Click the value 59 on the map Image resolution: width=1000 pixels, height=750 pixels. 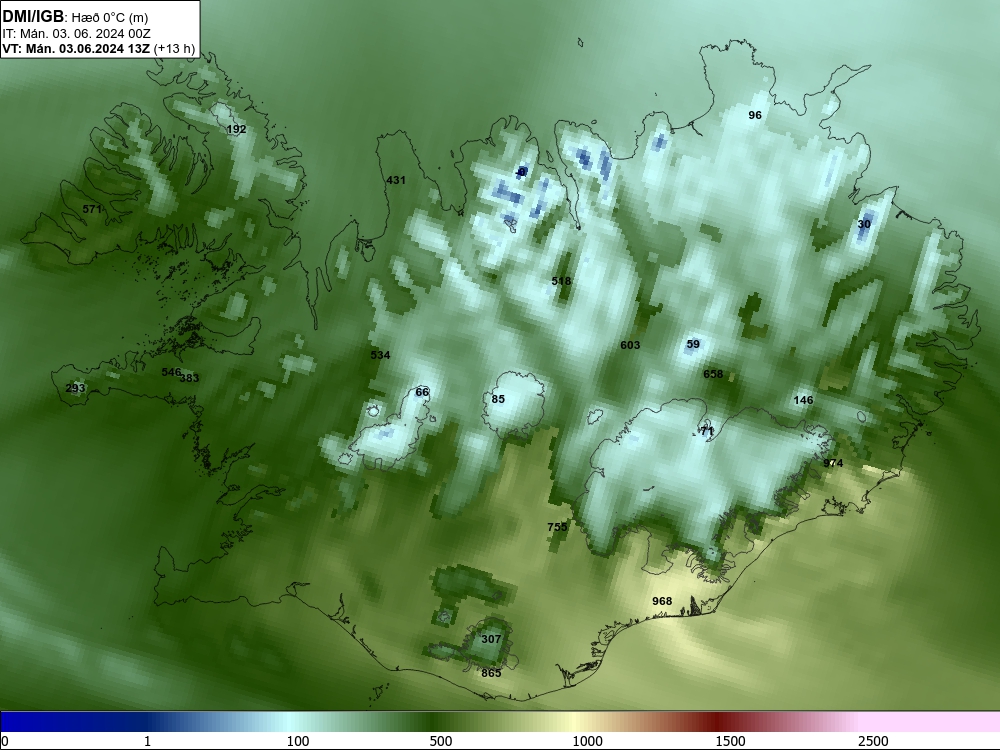pyautogui.click(x=693, y=344)
